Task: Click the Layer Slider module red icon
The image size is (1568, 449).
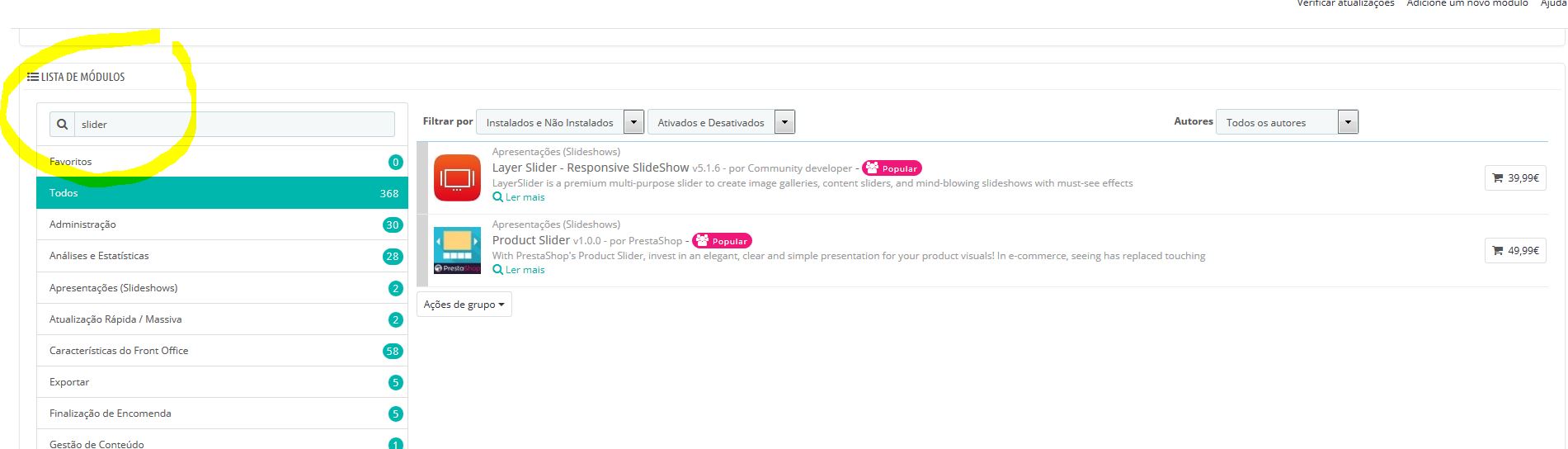Action: coord(457,177)
